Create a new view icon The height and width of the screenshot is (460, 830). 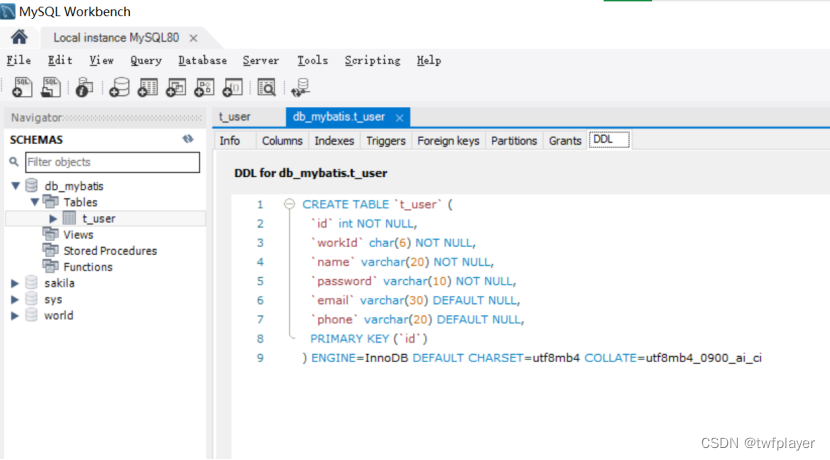coord(176,87)
